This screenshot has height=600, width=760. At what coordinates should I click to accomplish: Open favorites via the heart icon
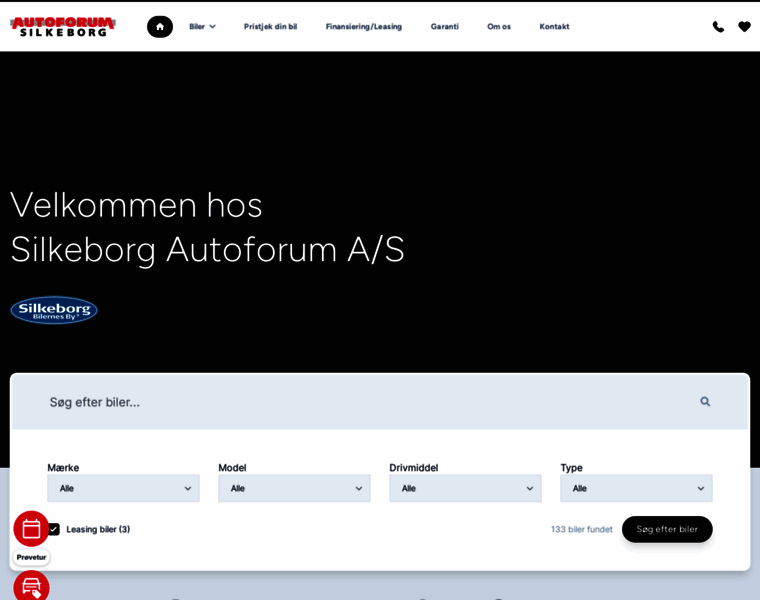(744, 27)
